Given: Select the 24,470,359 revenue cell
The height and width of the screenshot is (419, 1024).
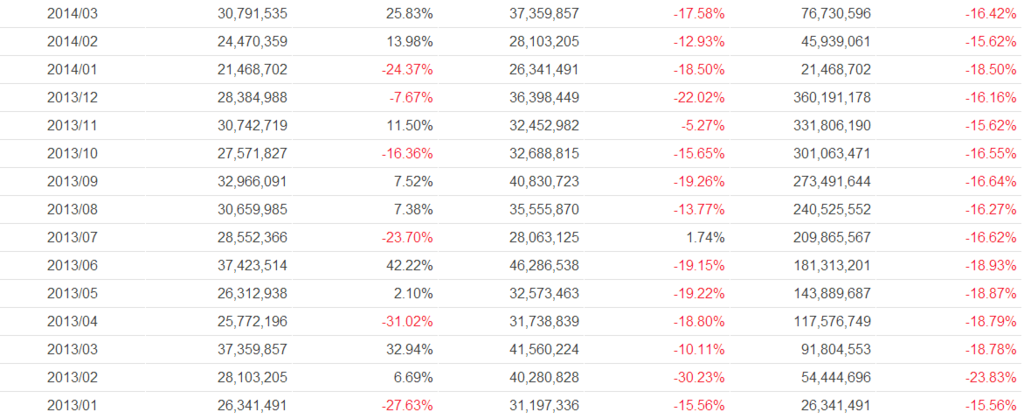Looking at the screenshot, I should (x=252, y=42).
